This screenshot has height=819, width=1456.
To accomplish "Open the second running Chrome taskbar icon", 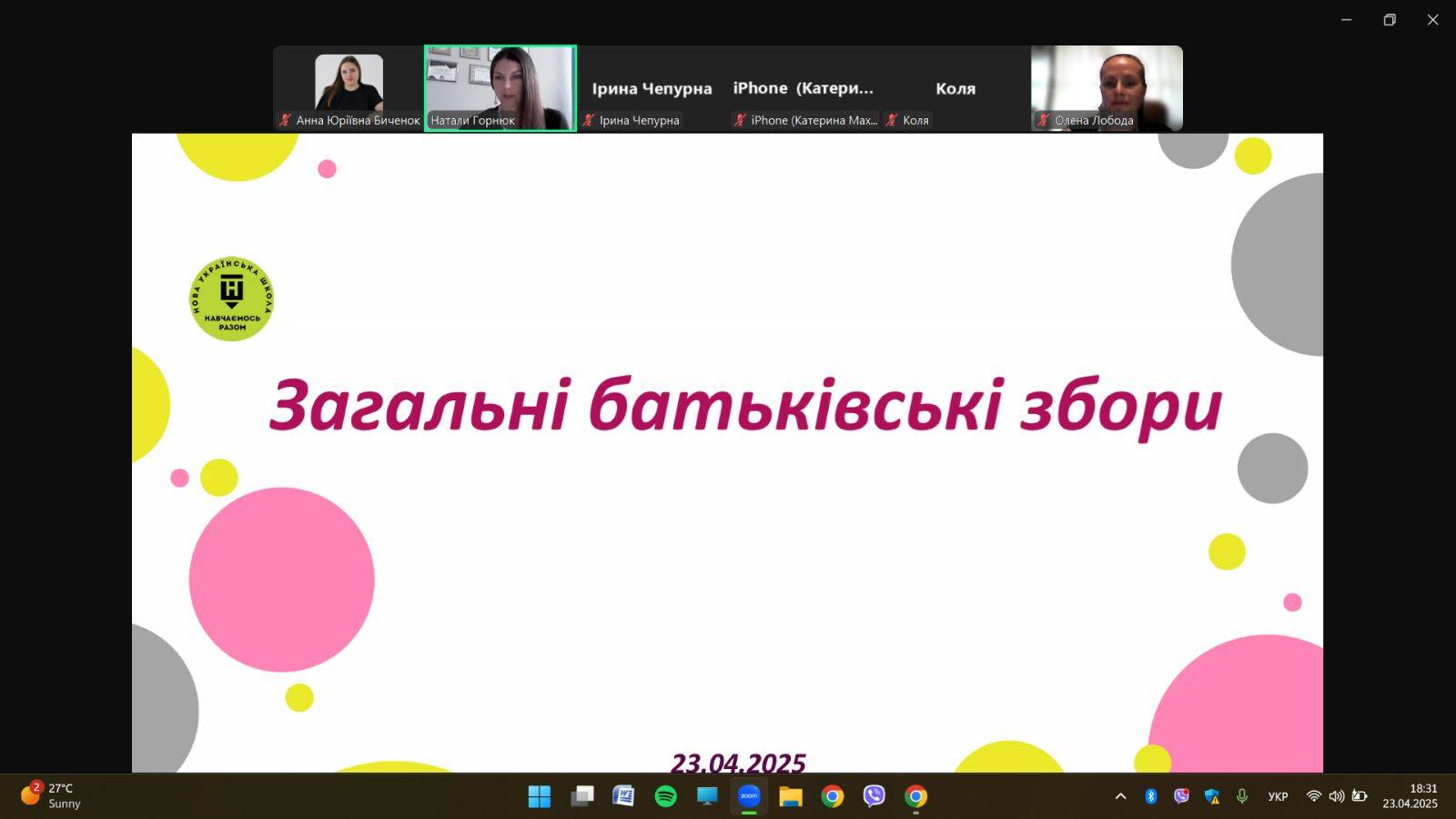I will click(x=916, y=796).
